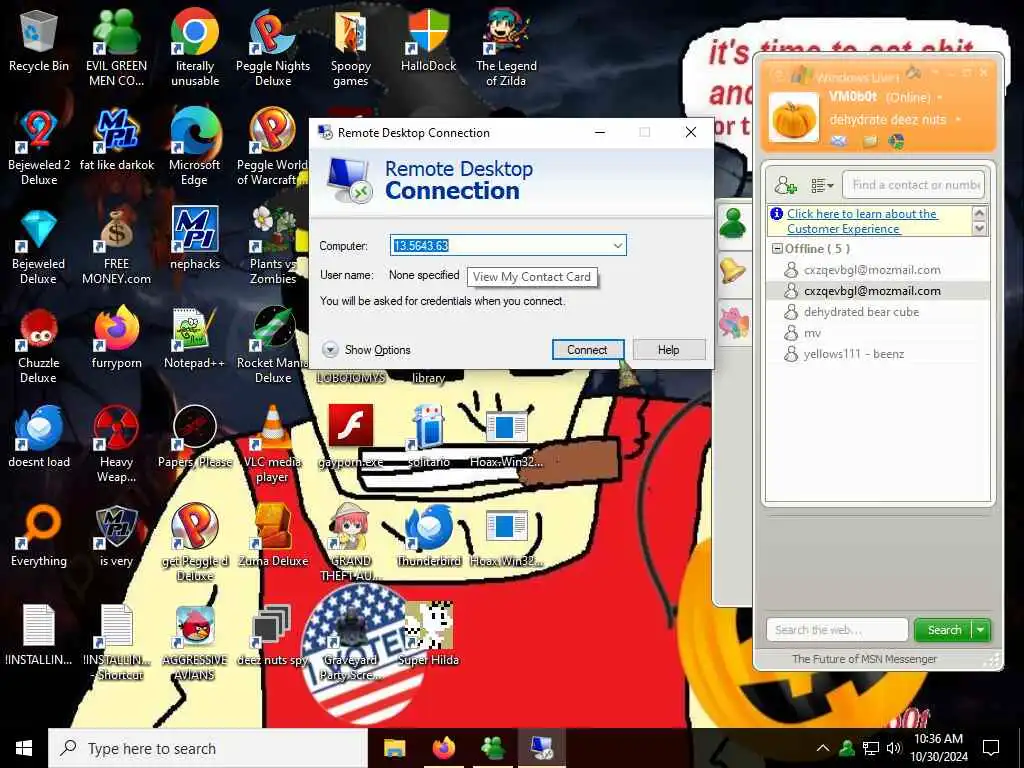
Task: Click the Find a contact or number field
Action: [913, 185]
